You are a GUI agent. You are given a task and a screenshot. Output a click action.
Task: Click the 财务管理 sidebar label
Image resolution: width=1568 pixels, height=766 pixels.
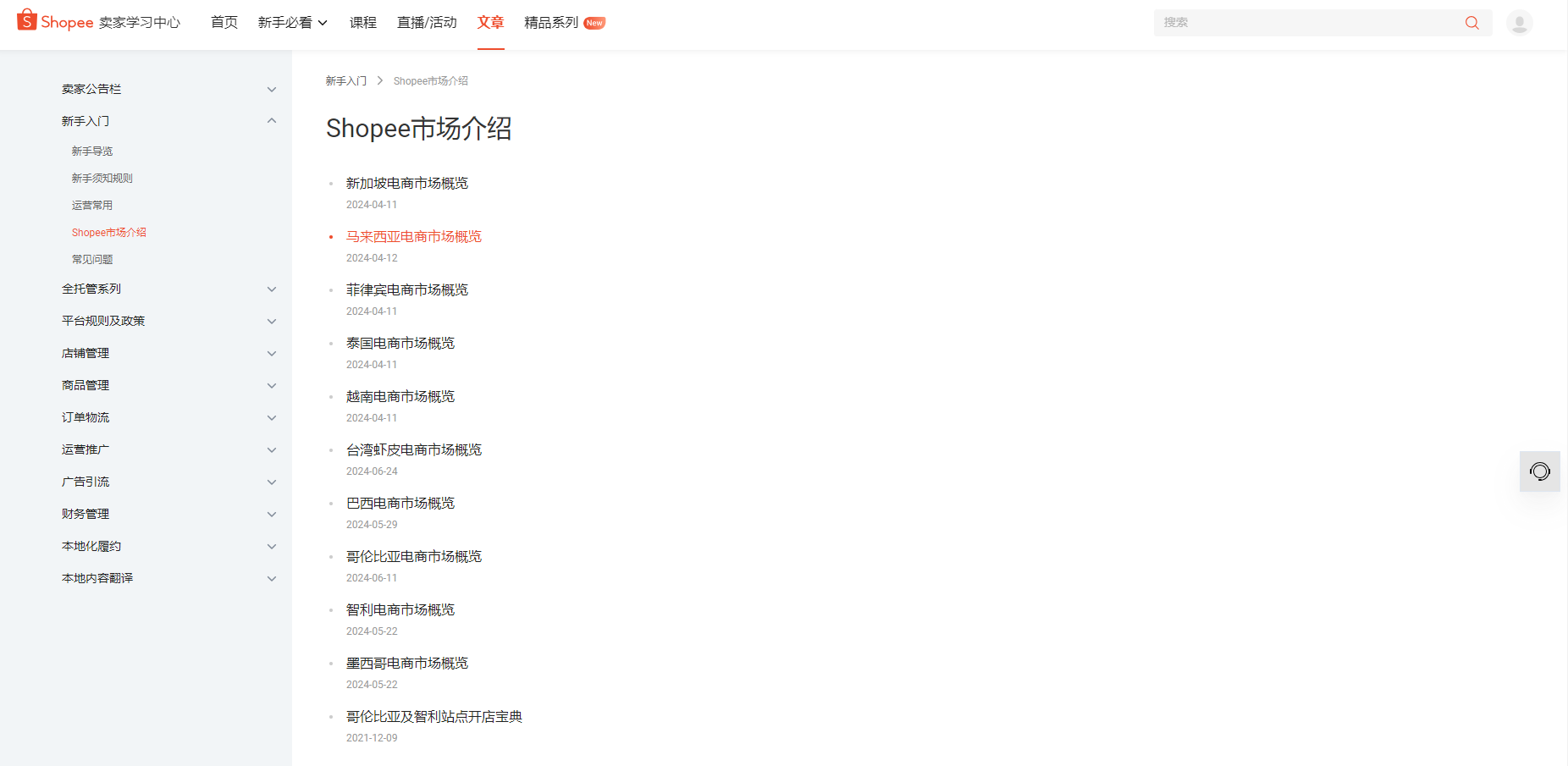point(86,514)
